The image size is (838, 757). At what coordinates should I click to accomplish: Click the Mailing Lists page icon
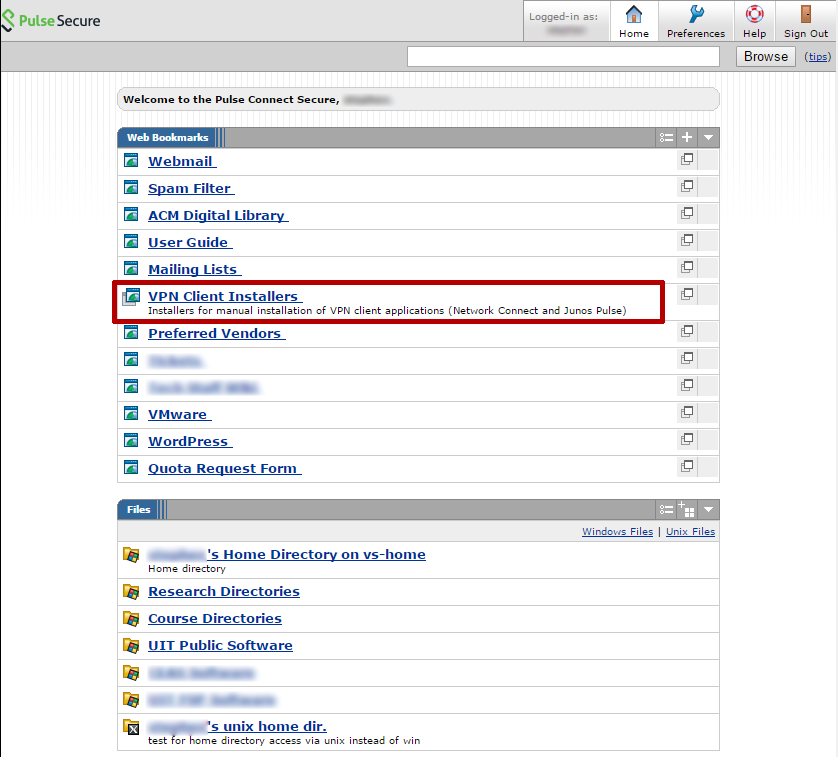(131, 268)
